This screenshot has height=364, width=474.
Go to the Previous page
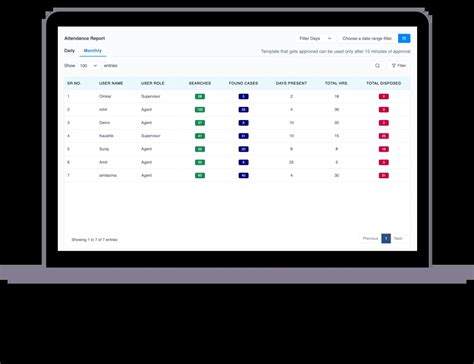click(x=370, y=238)
